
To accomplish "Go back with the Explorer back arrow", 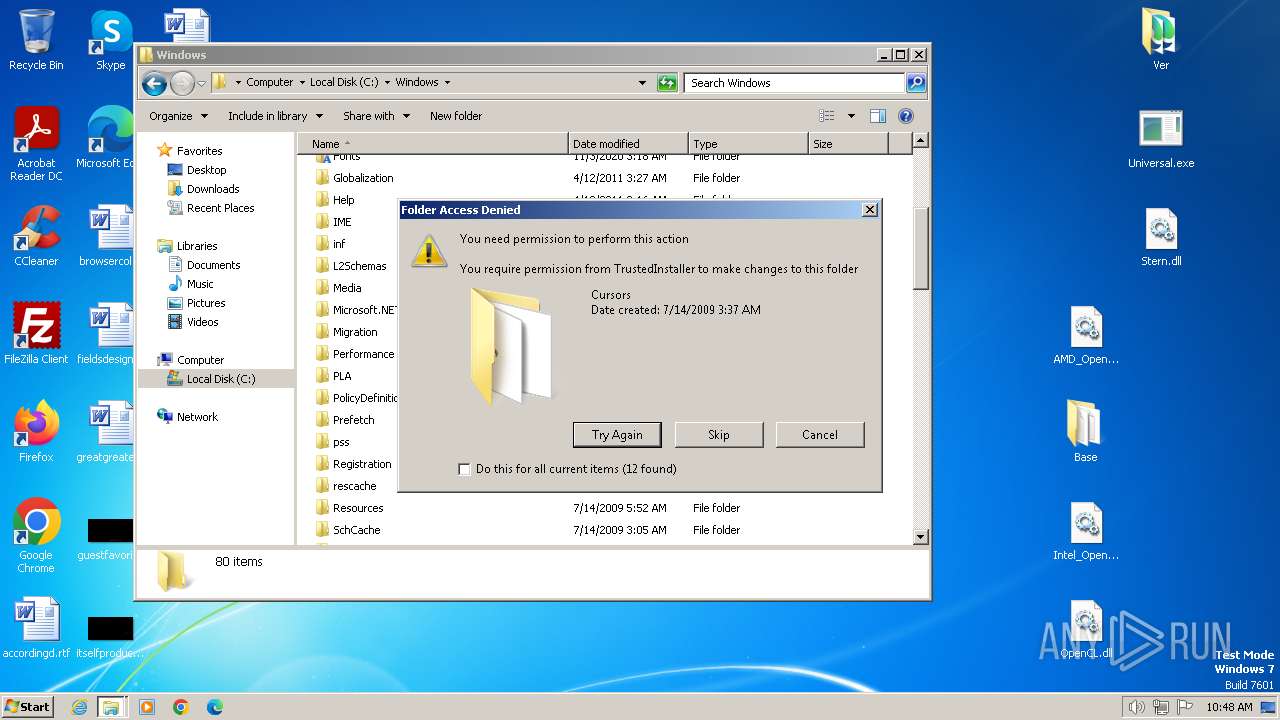I will 154,83.
